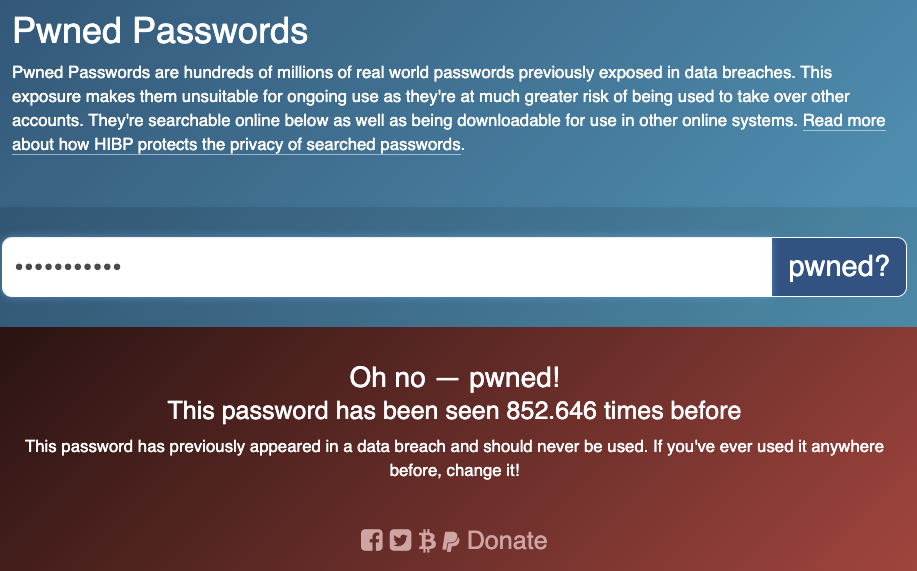Open the Donate link
The image size is (917, 571).
[507, 541]
